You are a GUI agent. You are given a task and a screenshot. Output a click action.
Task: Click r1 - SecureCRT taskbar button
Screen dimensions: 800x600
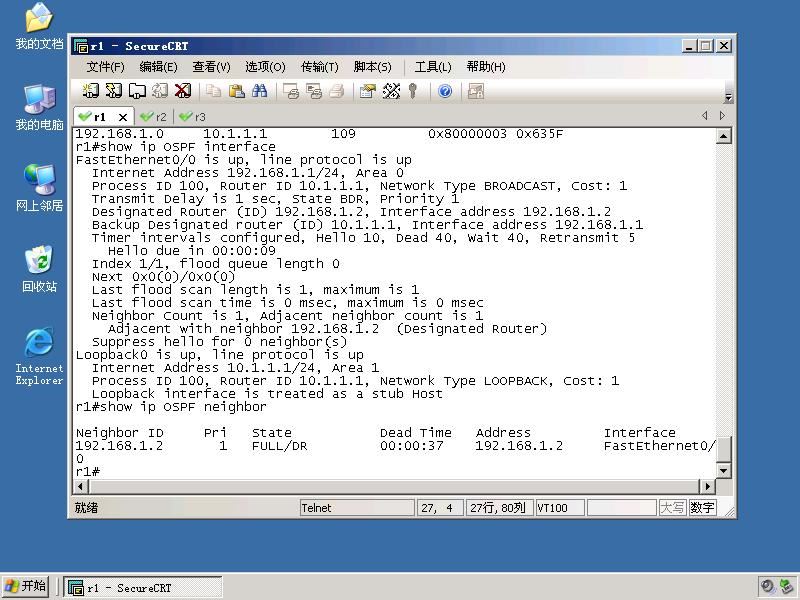[x=142, y=588]
